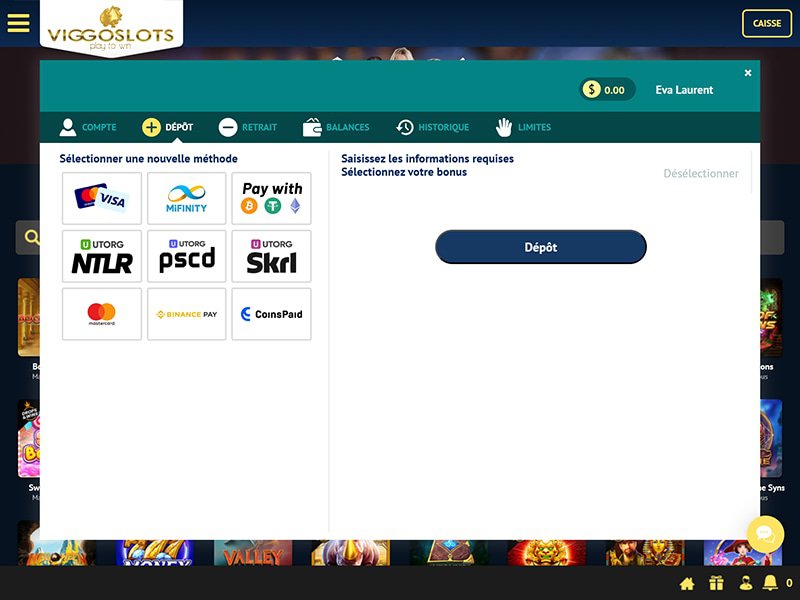Viewport: 800px width, 600px height.
Task: Click 'Sélectionnez votre bonus' text
Action: pos(404,172)
